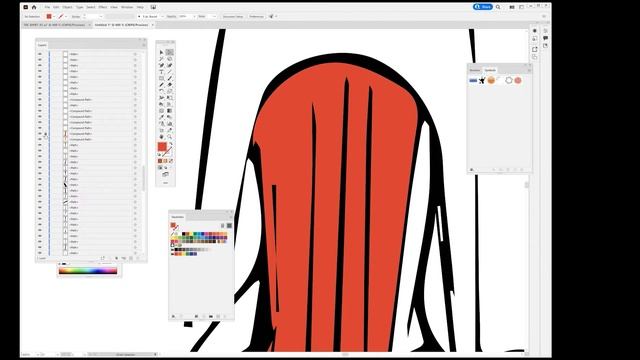Screen dimensions: 640x360
Task: Delete selection trash icon in Layers panel
Action: tap(138, 258)
